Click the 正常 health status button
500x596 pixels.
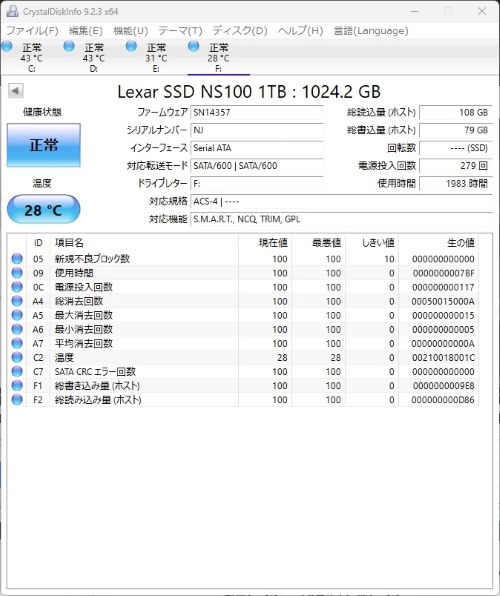point(44,145)
